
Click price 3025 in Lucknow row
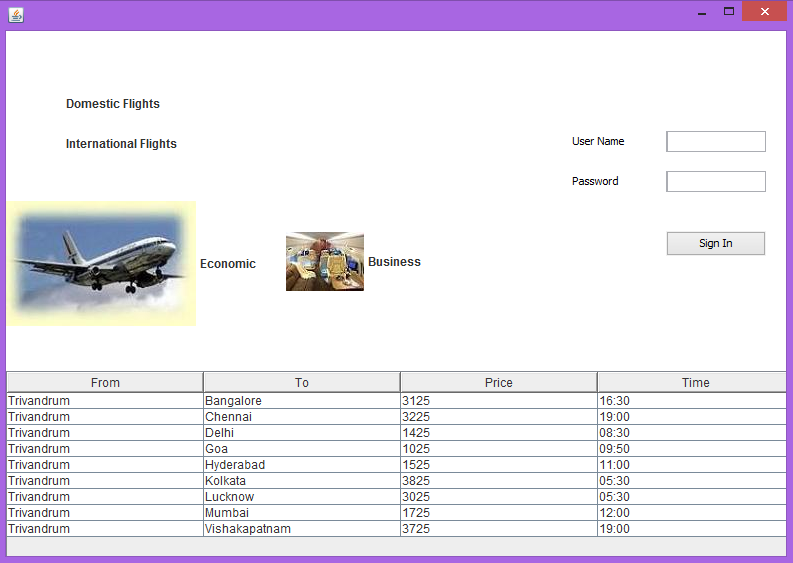coord(499,497)
